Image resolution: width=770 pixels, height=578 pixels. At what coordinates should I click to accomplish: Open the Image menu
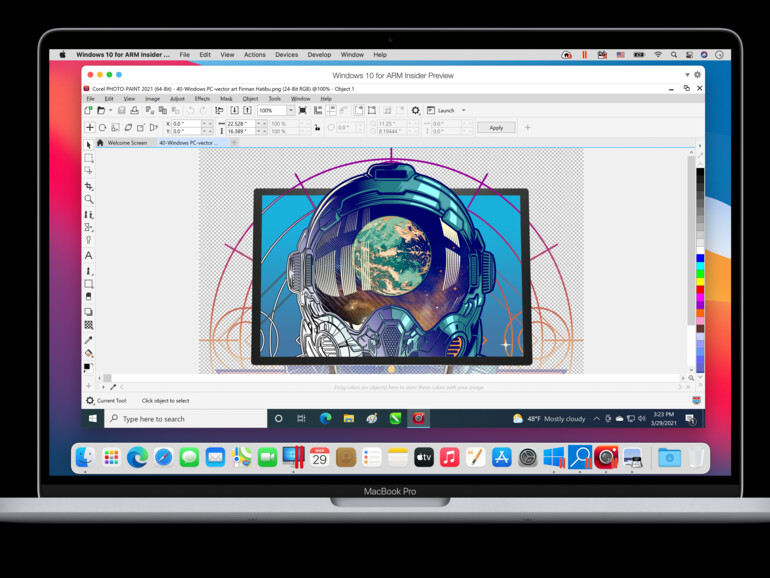(152, 99)
